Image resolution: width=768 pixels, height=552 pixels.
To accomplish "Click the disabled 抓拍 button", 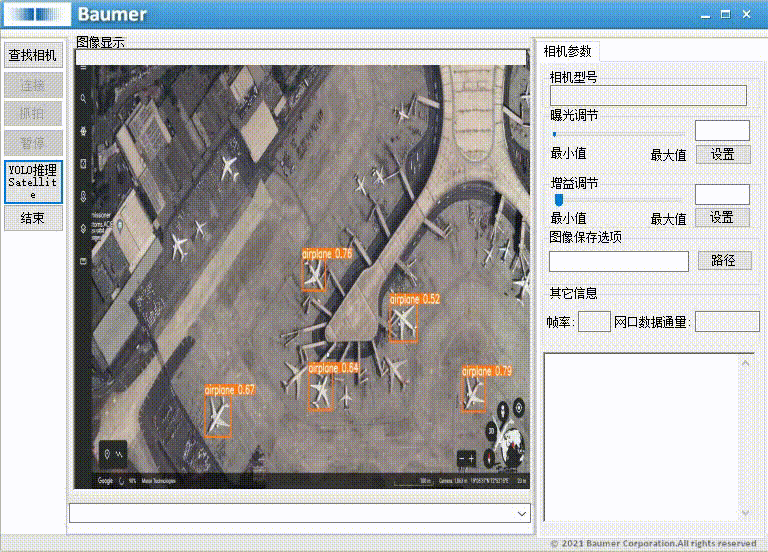I will 33,114.
